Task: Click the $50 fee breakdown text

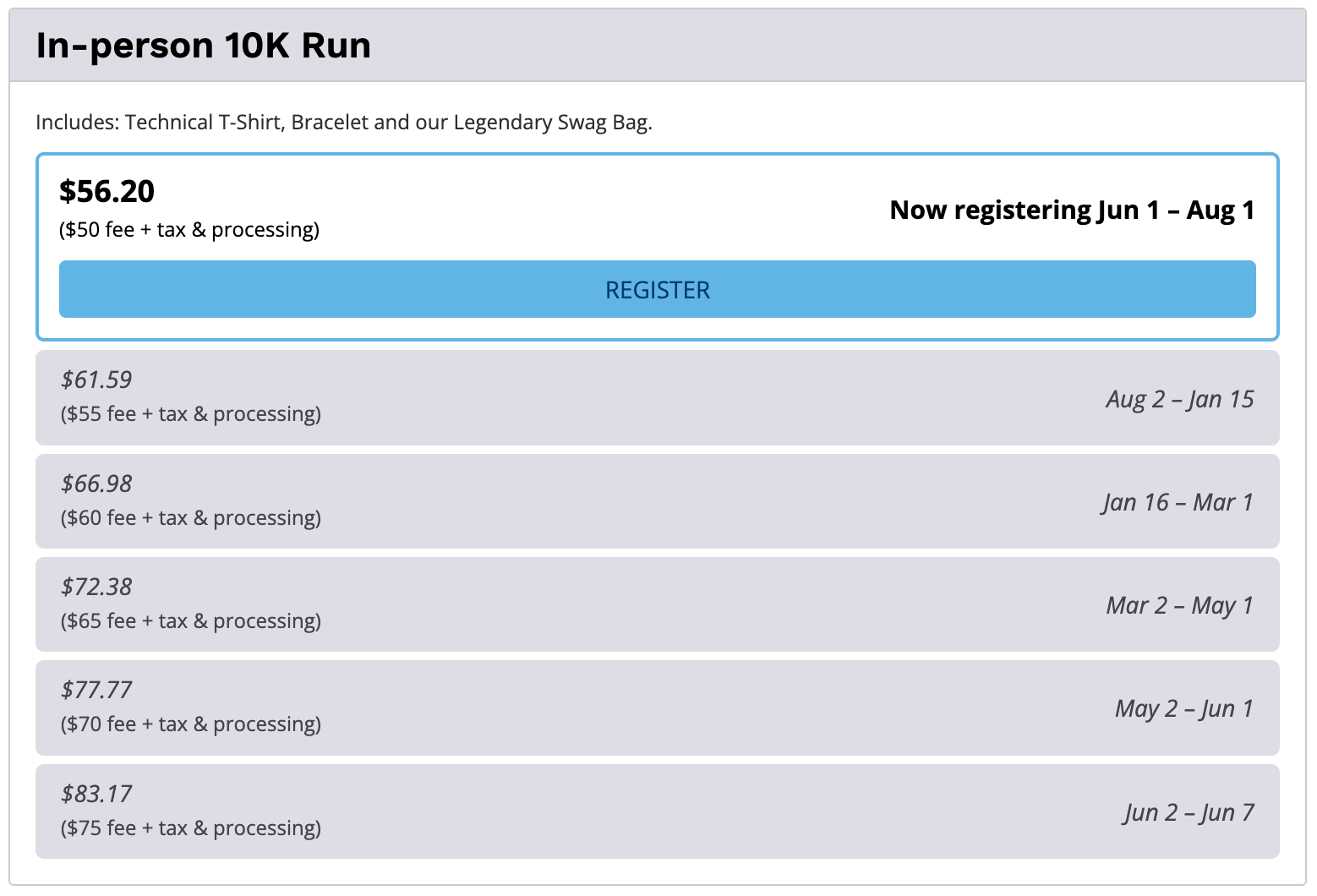Action: 189,230
